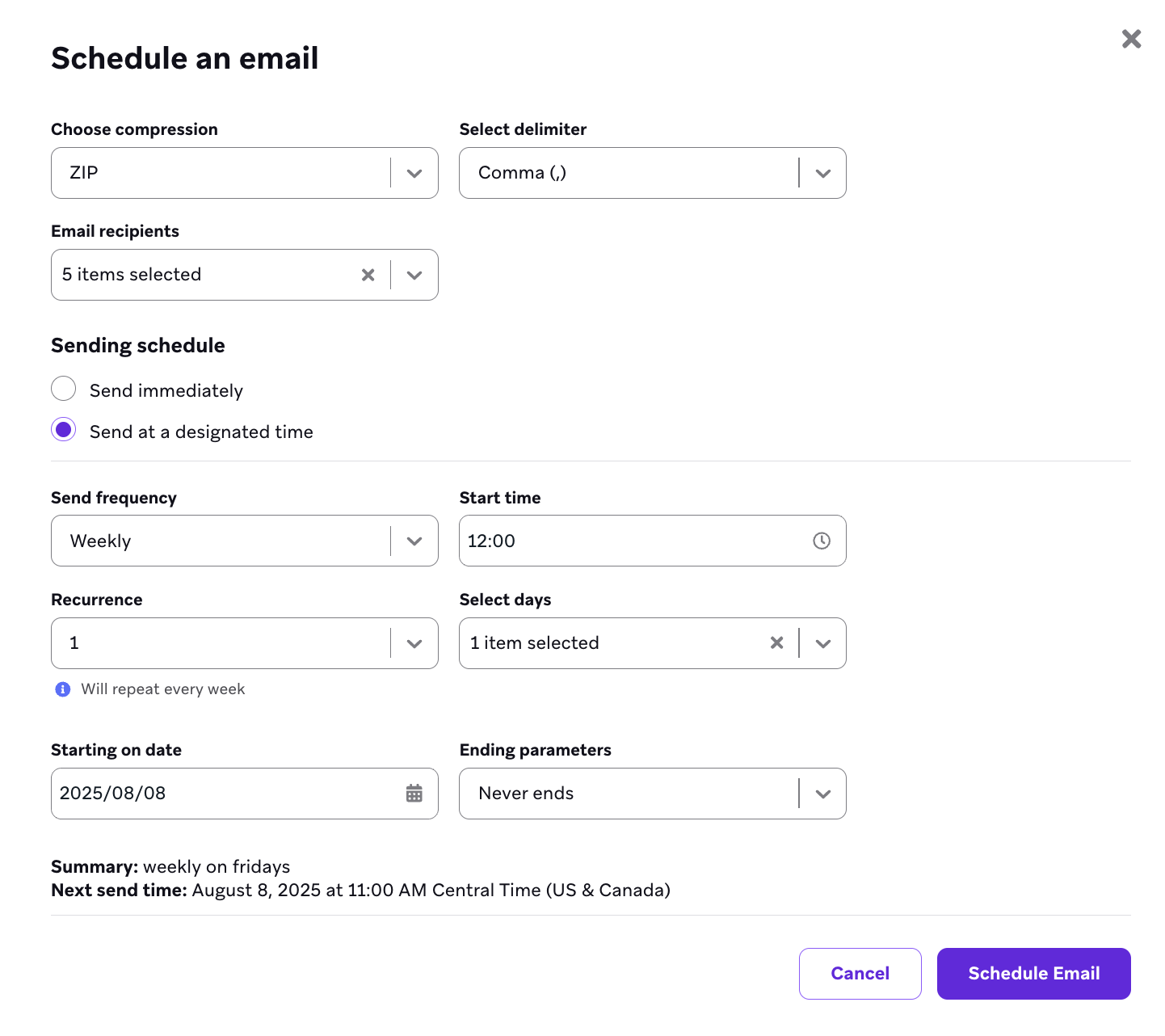This screenshot has width=1165, height=1036.
Task: Click the ZIP compression dropdown chevron
Action: pos(414,173)
